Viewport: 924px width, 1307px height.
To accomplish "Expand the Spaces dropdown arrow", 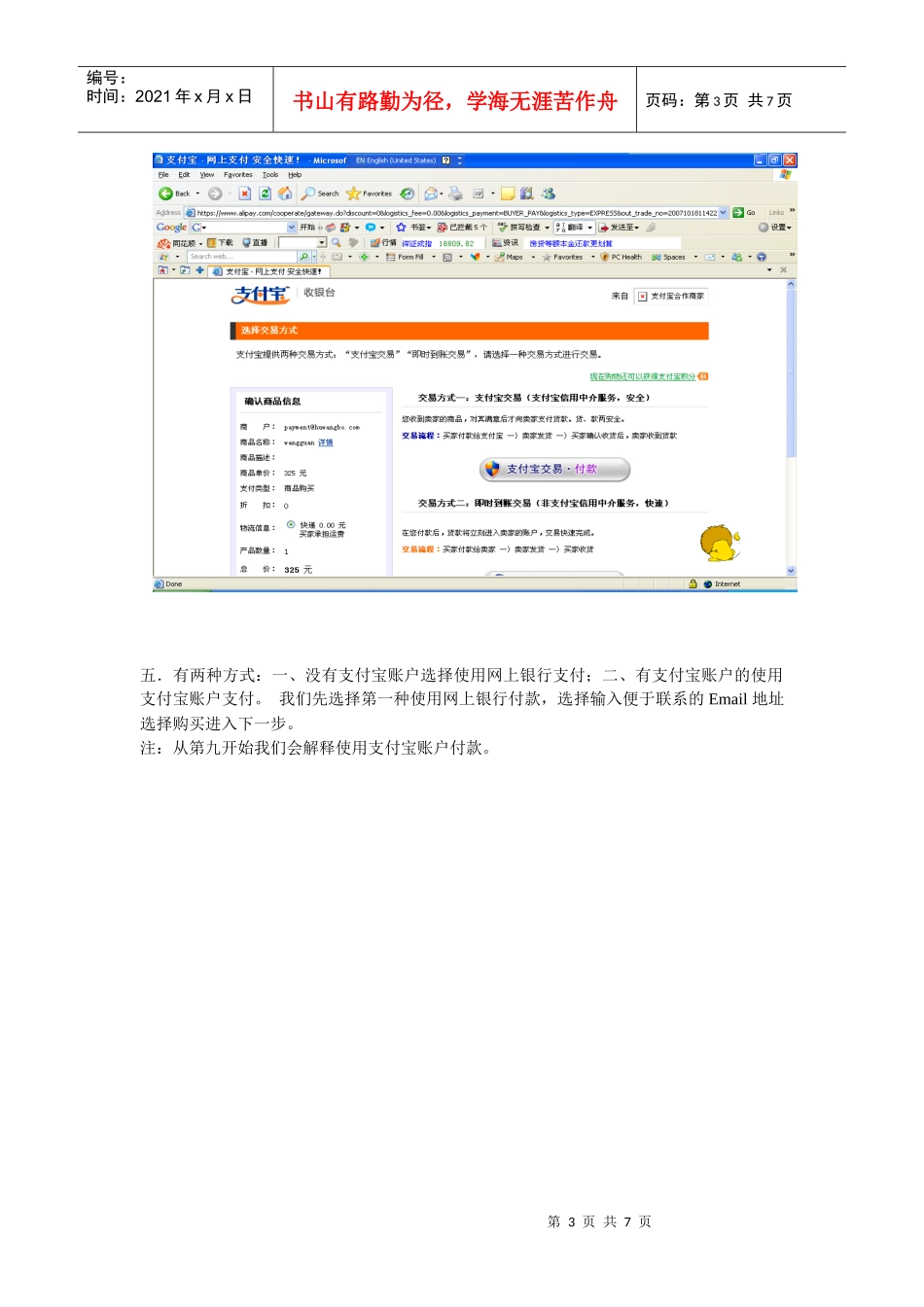I will 695,258.
